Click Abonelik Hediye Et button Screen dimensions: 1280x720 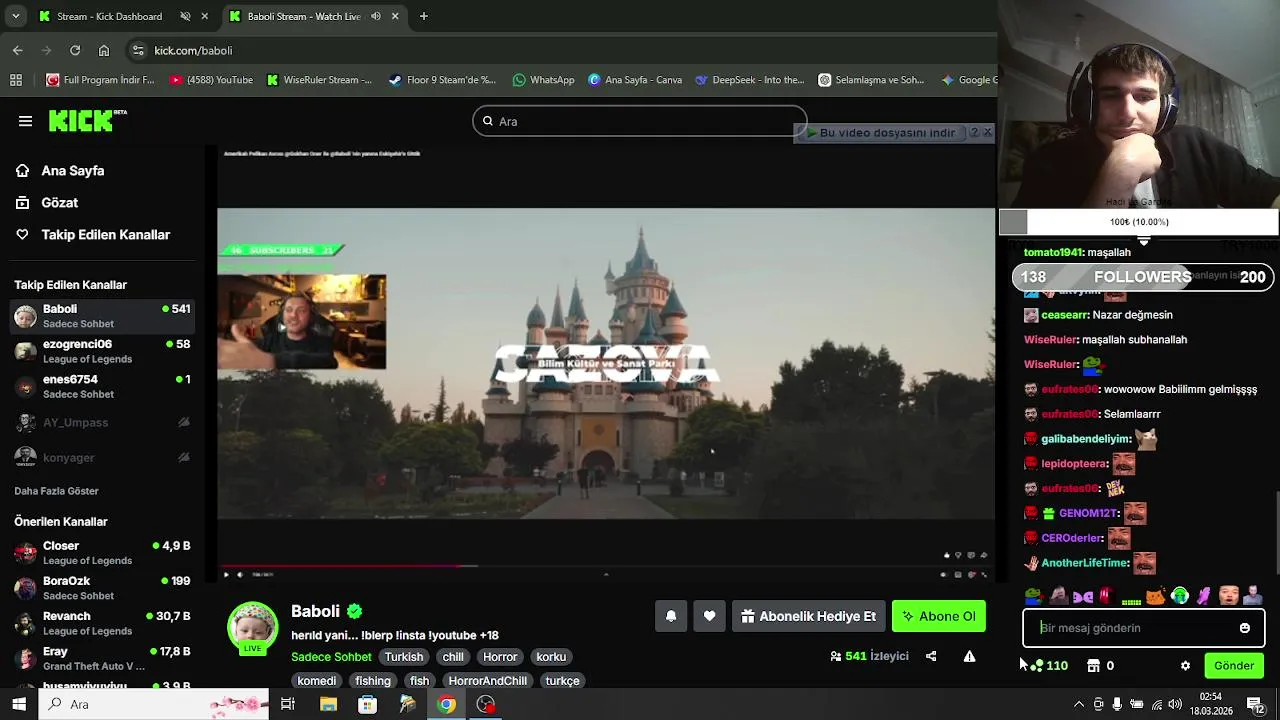point(809,616)
